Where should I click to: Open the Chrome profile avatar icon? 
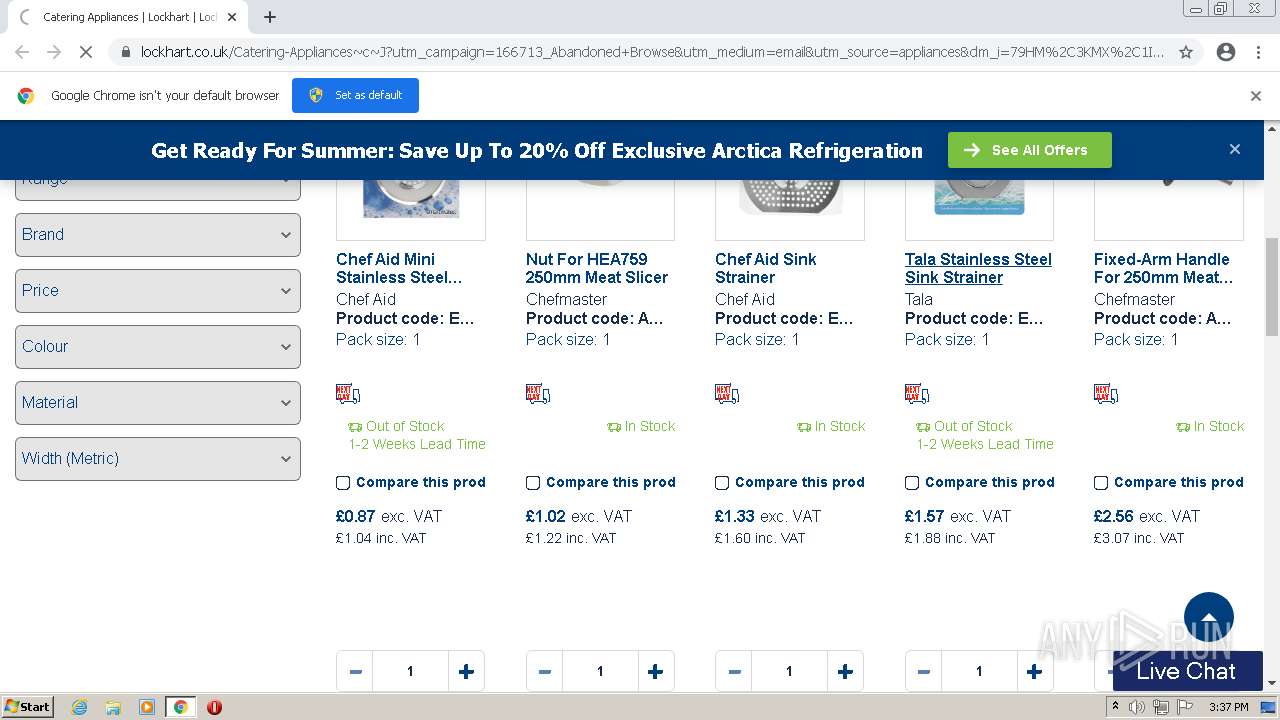[x=1226, y=52]
